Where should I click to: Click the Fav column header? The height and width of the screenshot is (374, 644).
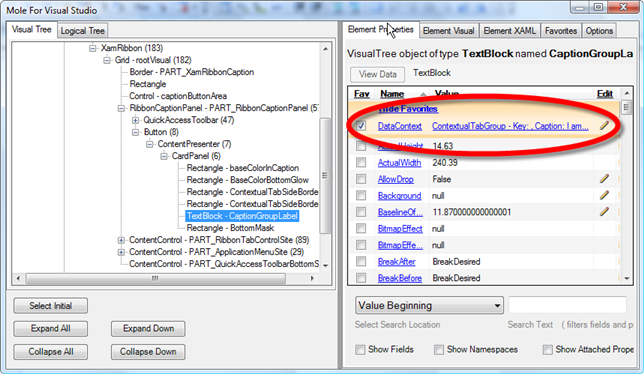point(361,94)
